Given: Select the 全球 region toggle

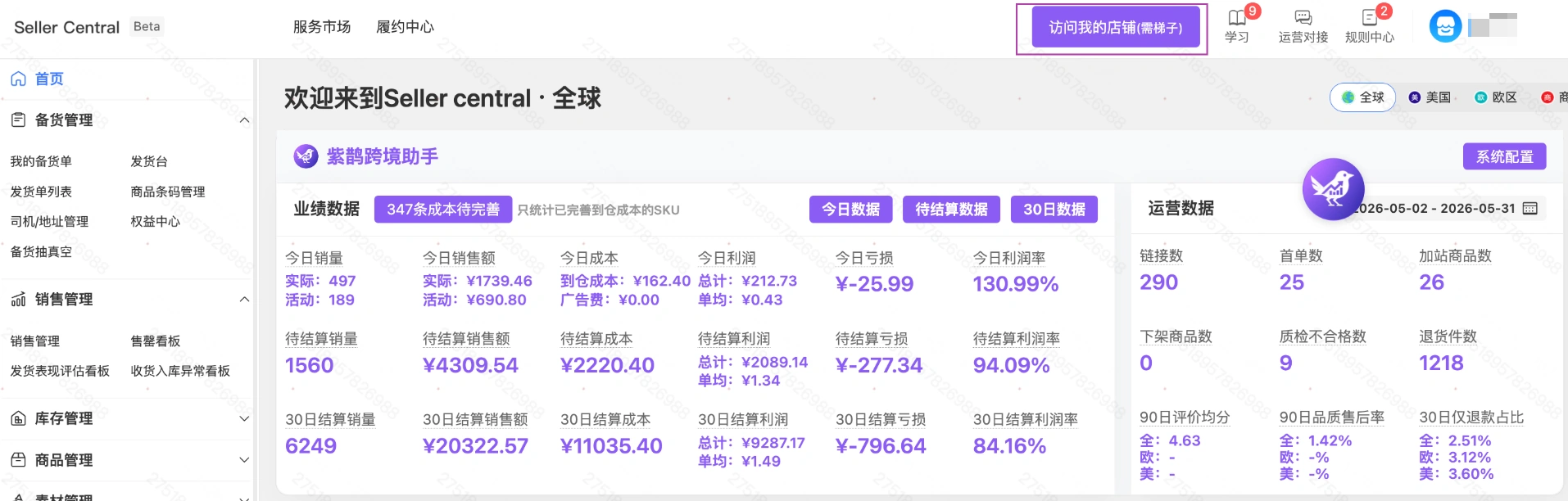Looking at the screenshot, I should click(x=1362, y=97).
